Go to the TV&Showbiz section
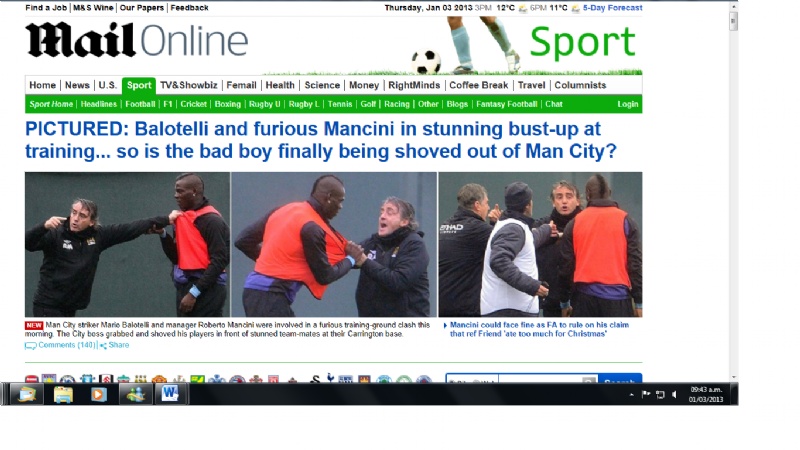Image resolution: width=800 pixels, height=450 pixels. pyautogui.click(x=189, y=85)
